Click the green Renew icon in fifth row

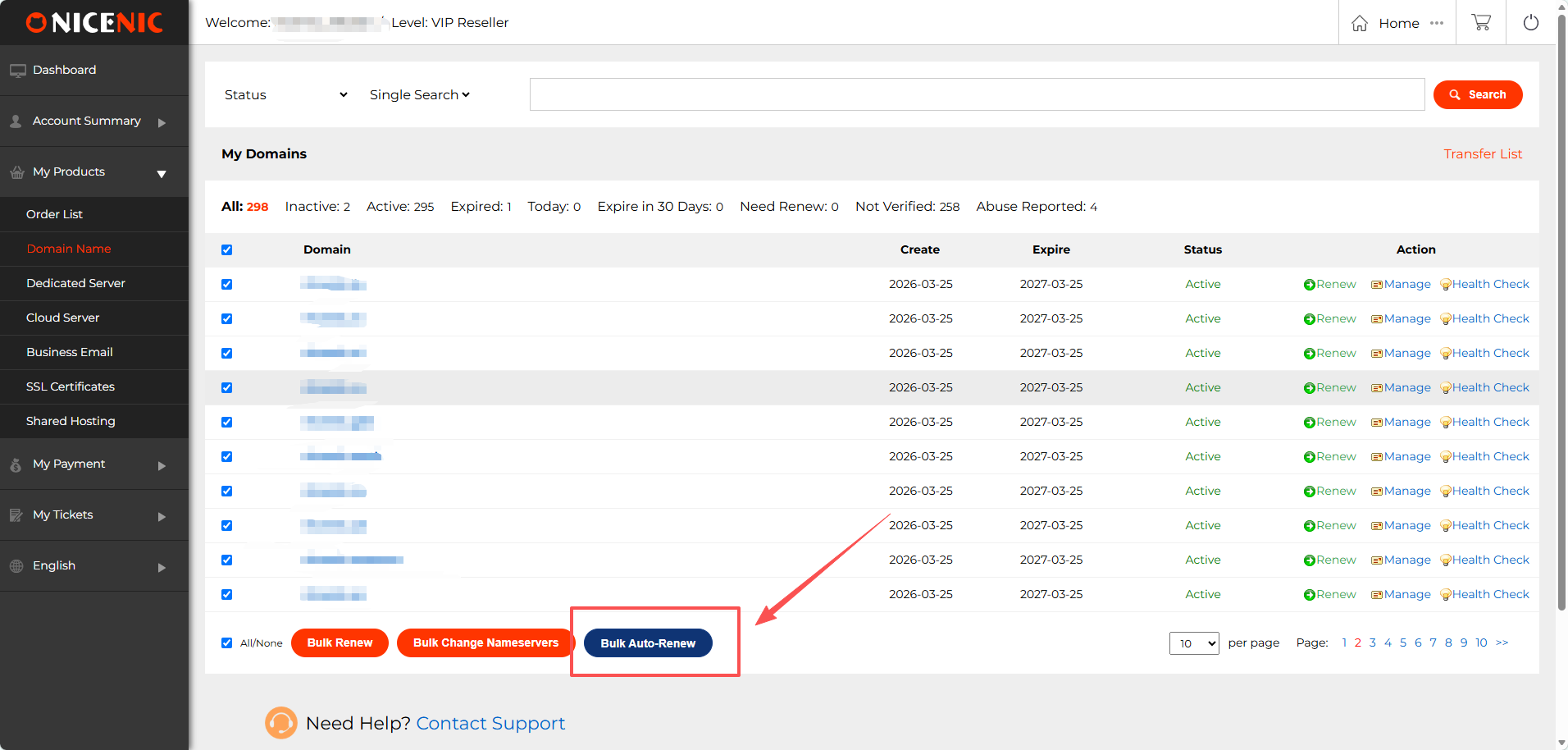pyautogui.click(x=1309, y=423)
